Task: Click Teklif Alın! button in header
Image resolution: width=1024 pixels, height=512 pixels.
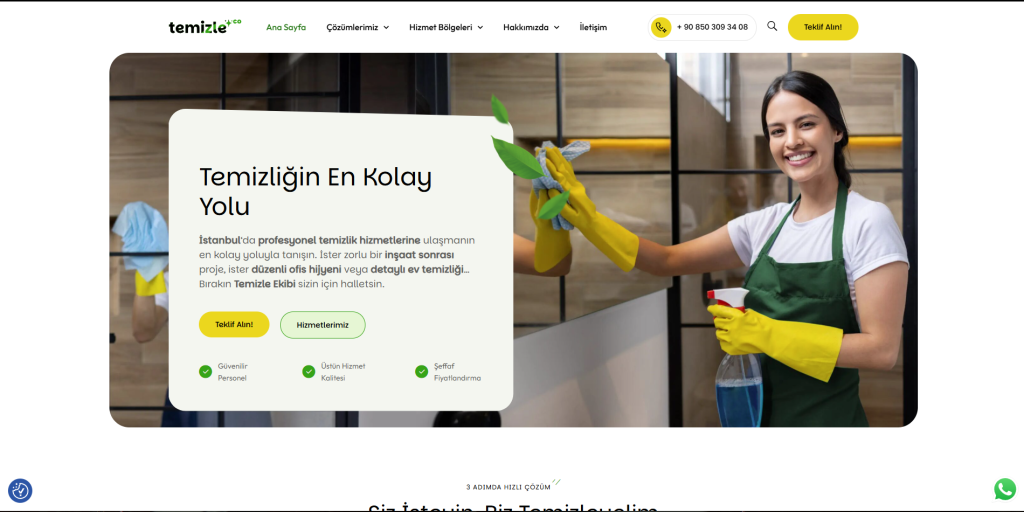Action: pyautogui.click(x=823, y=27)
